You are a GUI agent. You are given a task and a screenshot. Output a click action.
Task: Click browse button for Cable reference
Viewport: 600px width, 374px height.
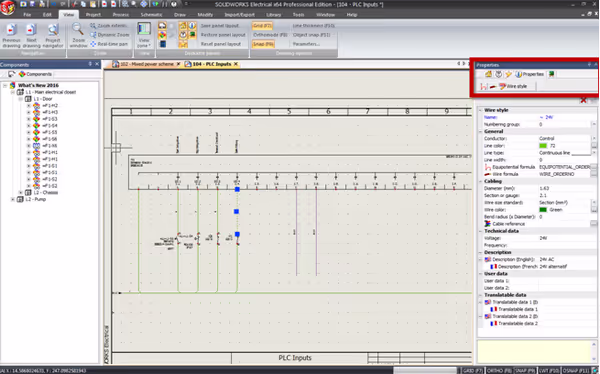tap(594, 224)
